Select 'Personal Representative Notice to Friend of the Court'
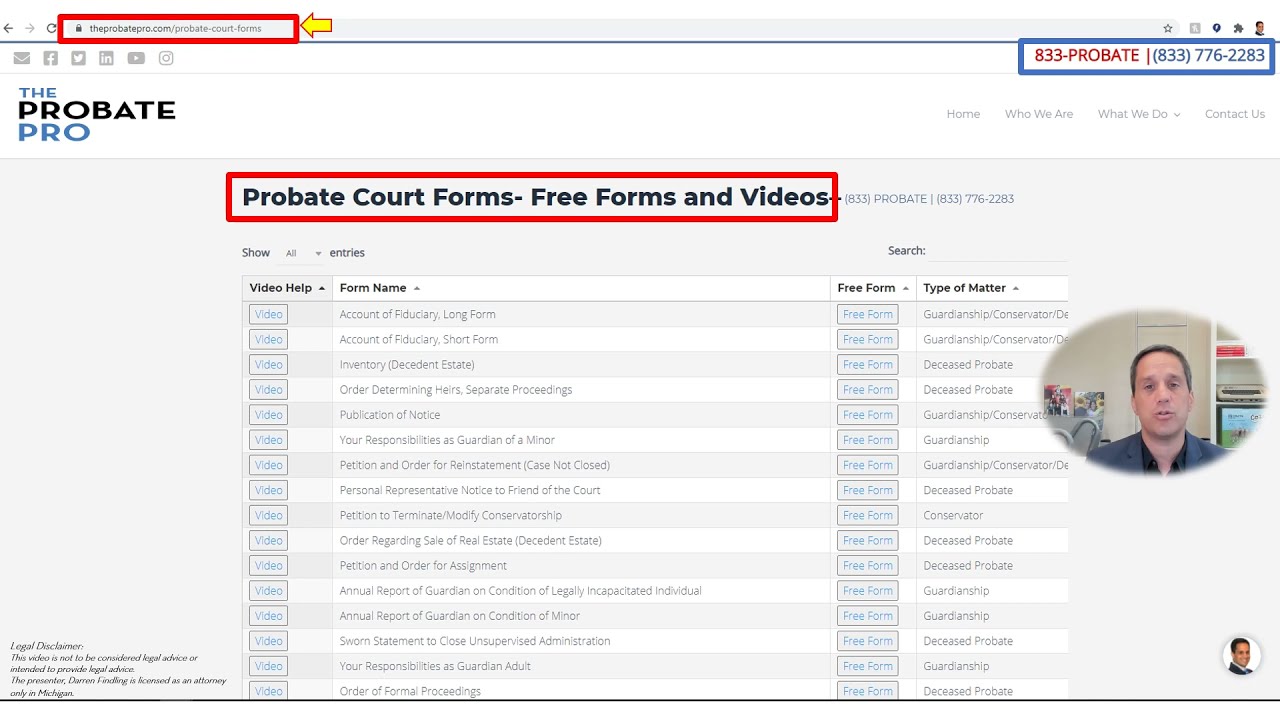Screen dimensions: 1280x720 coord(470,490)
